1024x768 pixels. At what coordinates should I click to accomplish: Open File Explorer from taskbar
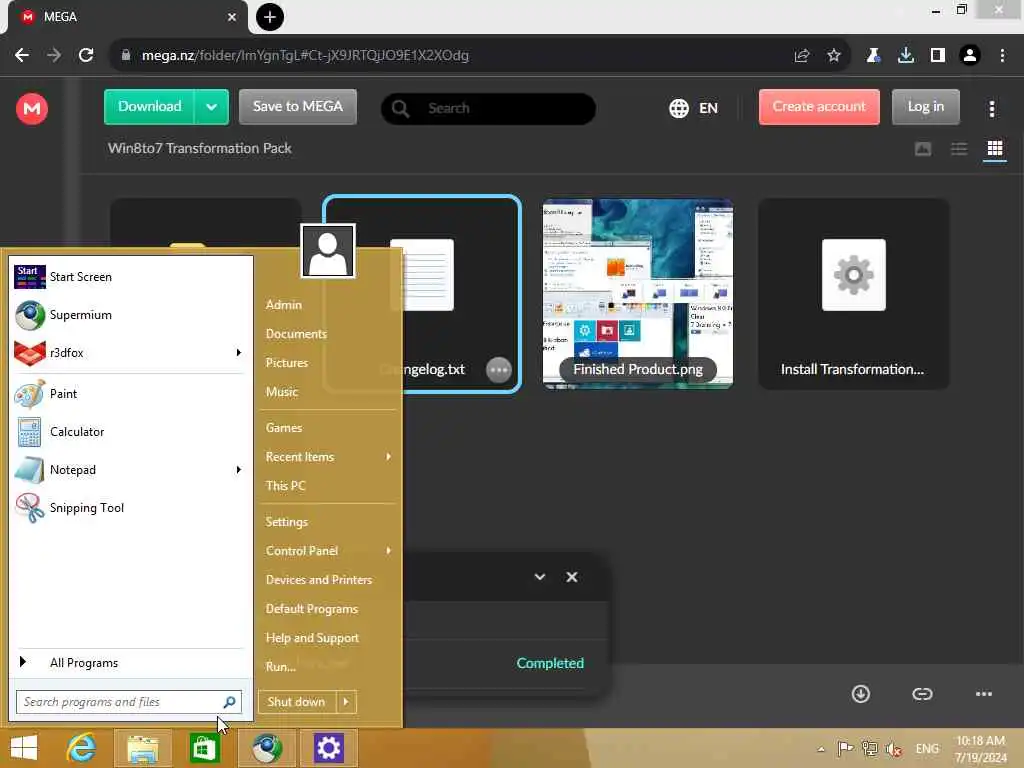(142, 748)
